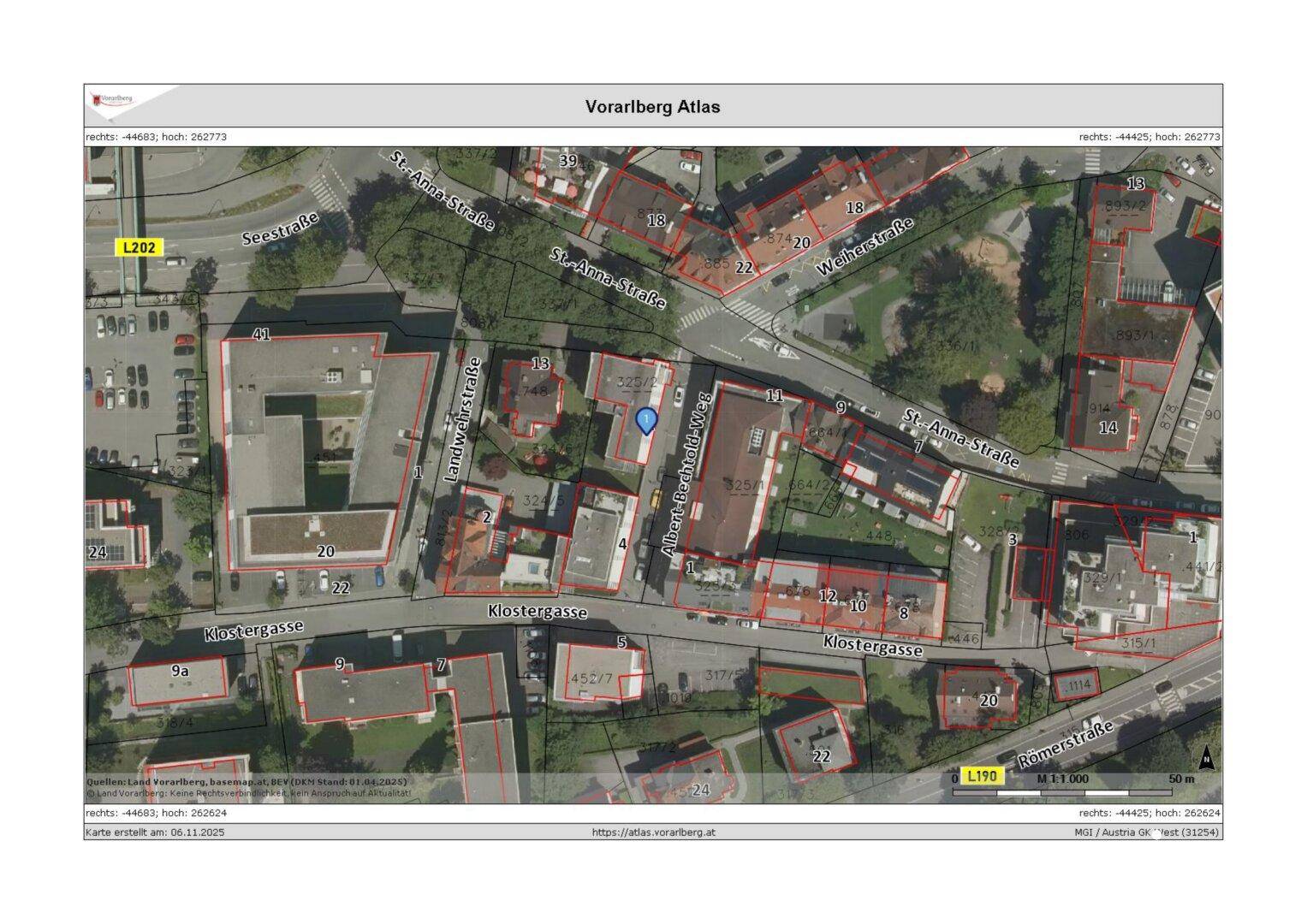
Task: Select the Weiherstraße street label
Action: 865,246
